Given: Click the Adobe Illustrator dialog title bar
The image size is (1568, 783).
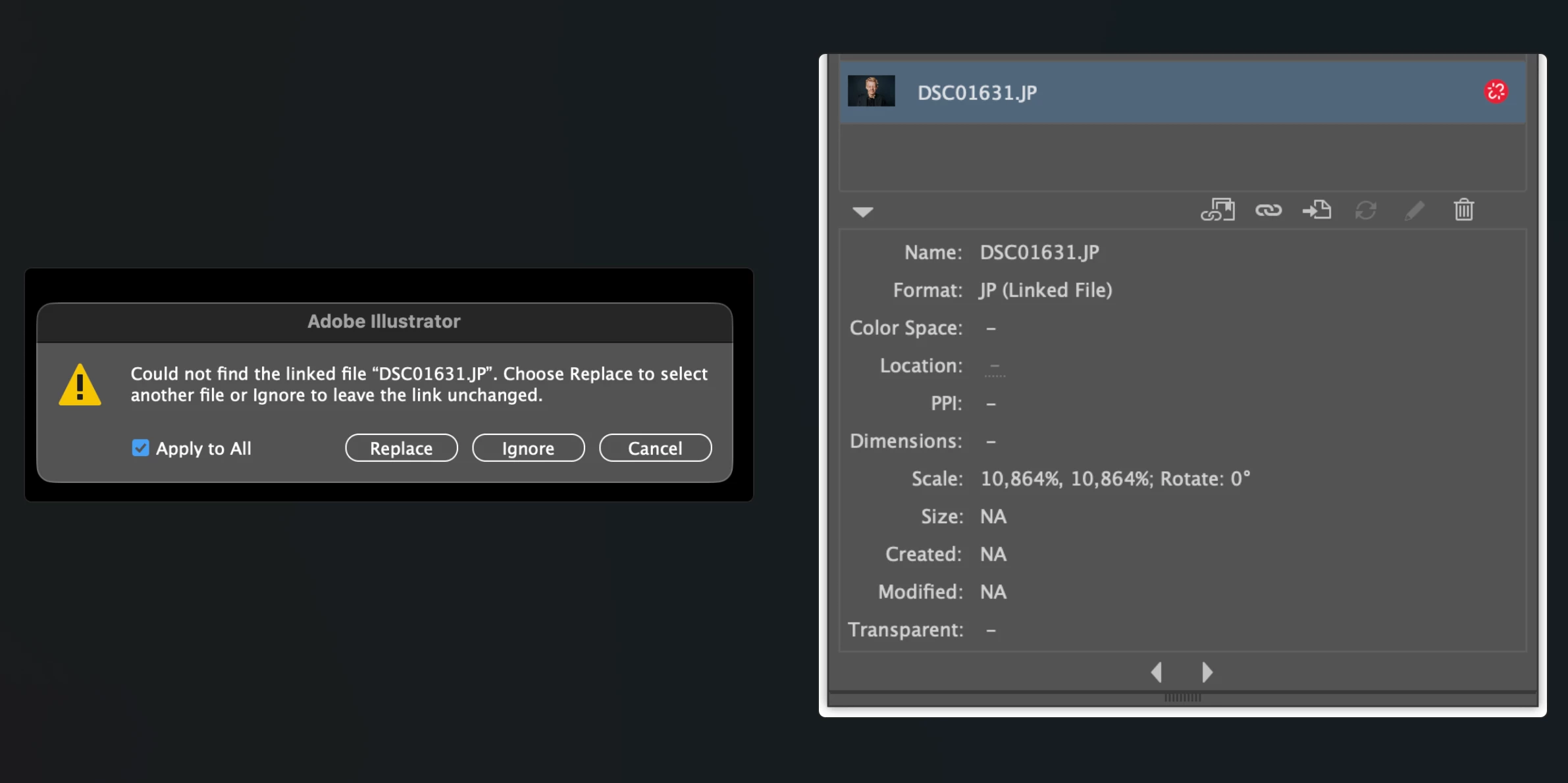Looking at the screenshot, I should pyautogui.click(x=384, y=322).
